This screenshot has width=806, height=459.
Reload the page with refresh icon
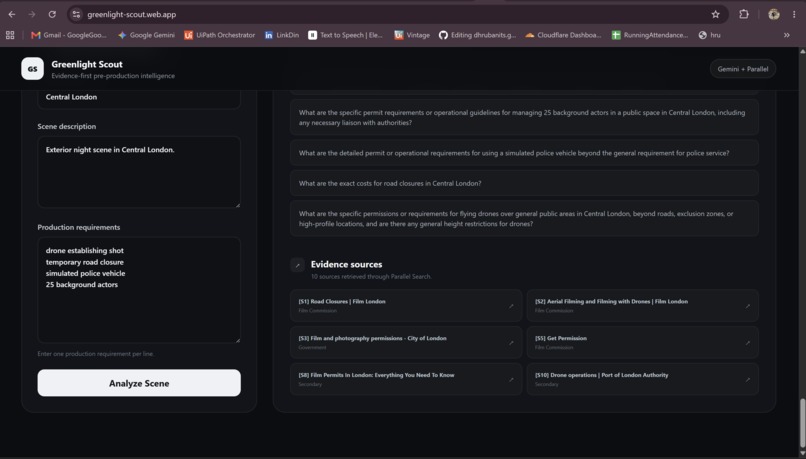coord(52,14)
